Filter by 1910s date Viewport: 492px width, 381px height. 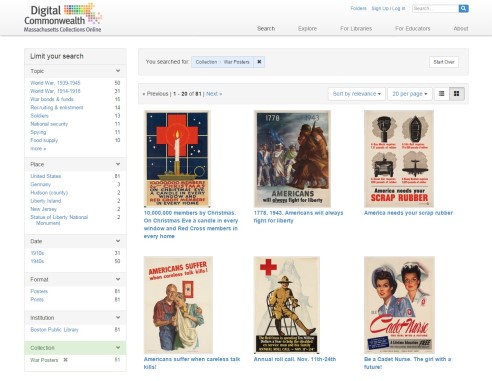(x=37, y=253)
